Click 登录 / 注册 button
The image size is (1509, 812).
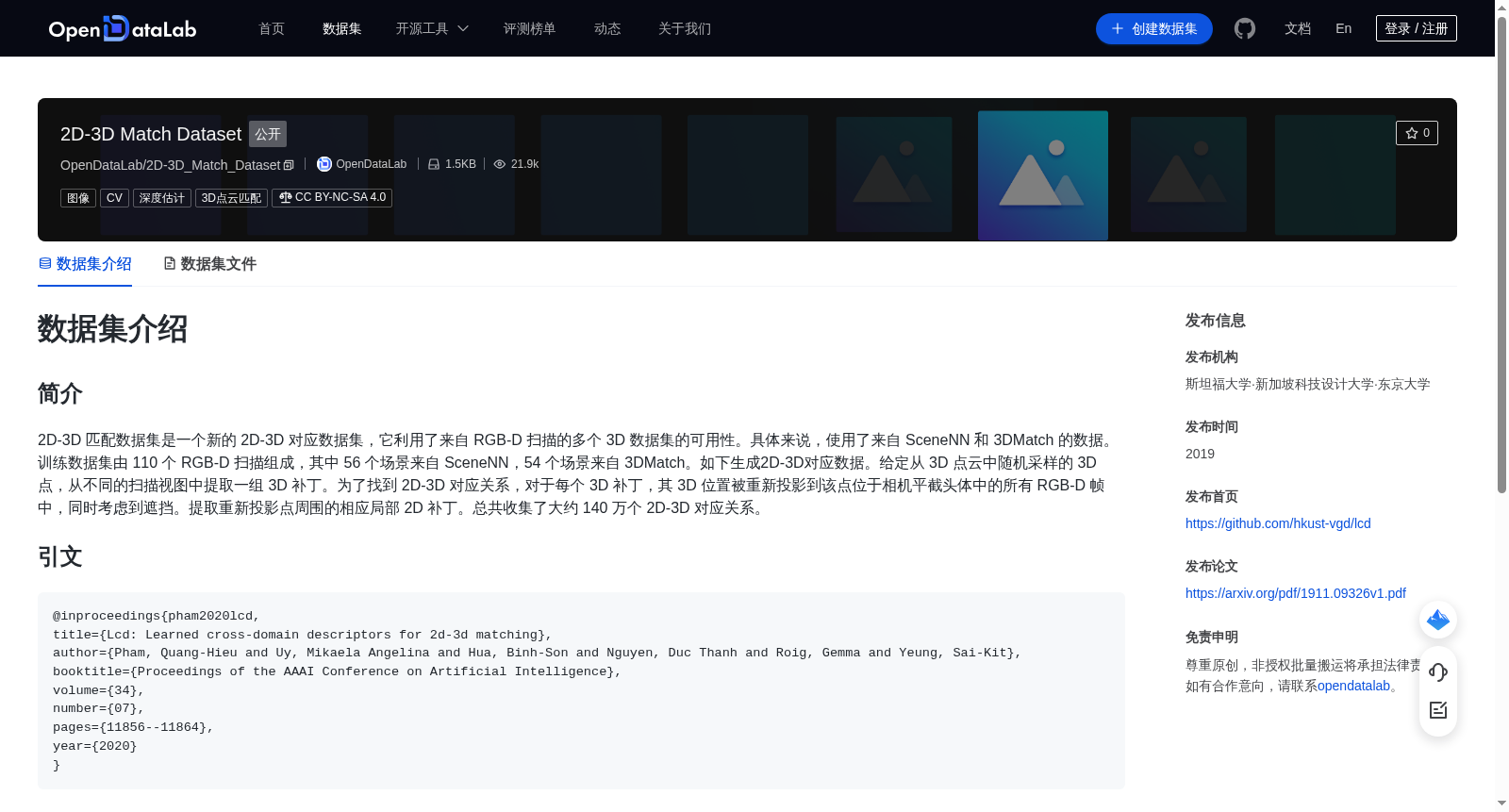point(1417,28)
